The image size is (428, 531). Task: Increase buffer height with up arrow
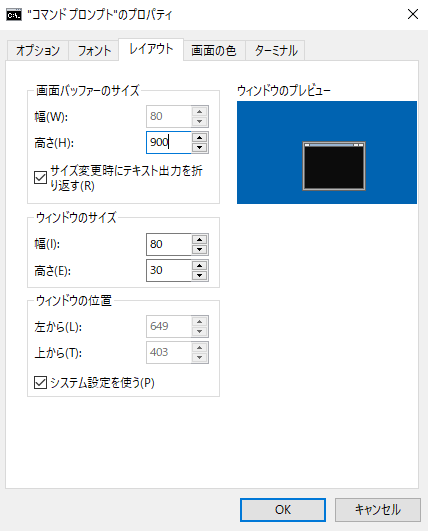pos(200,137)
